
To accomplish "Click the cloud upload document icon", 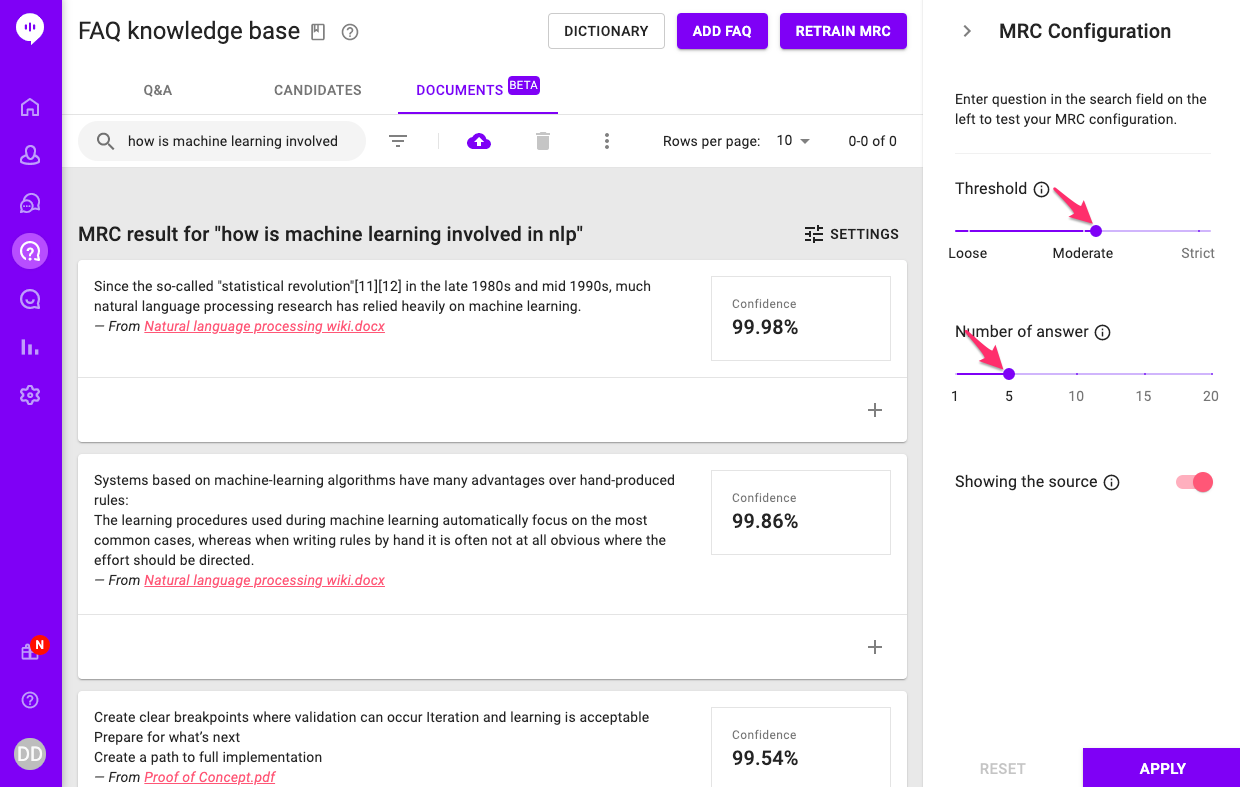I will click(x=479, y=141).
